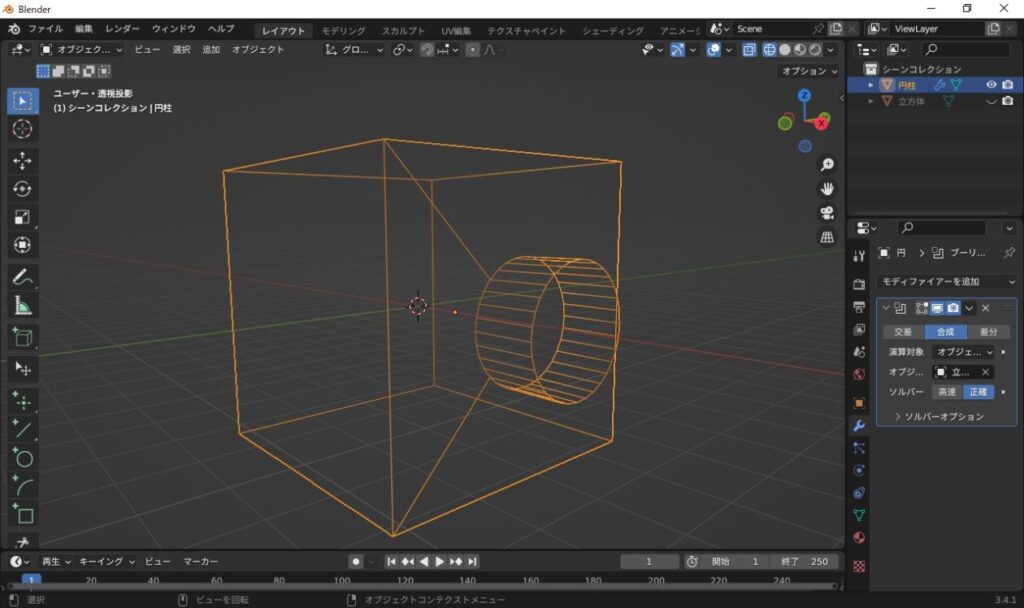
Task: Open the ファイル menu
Action: [x=45, y=29]
